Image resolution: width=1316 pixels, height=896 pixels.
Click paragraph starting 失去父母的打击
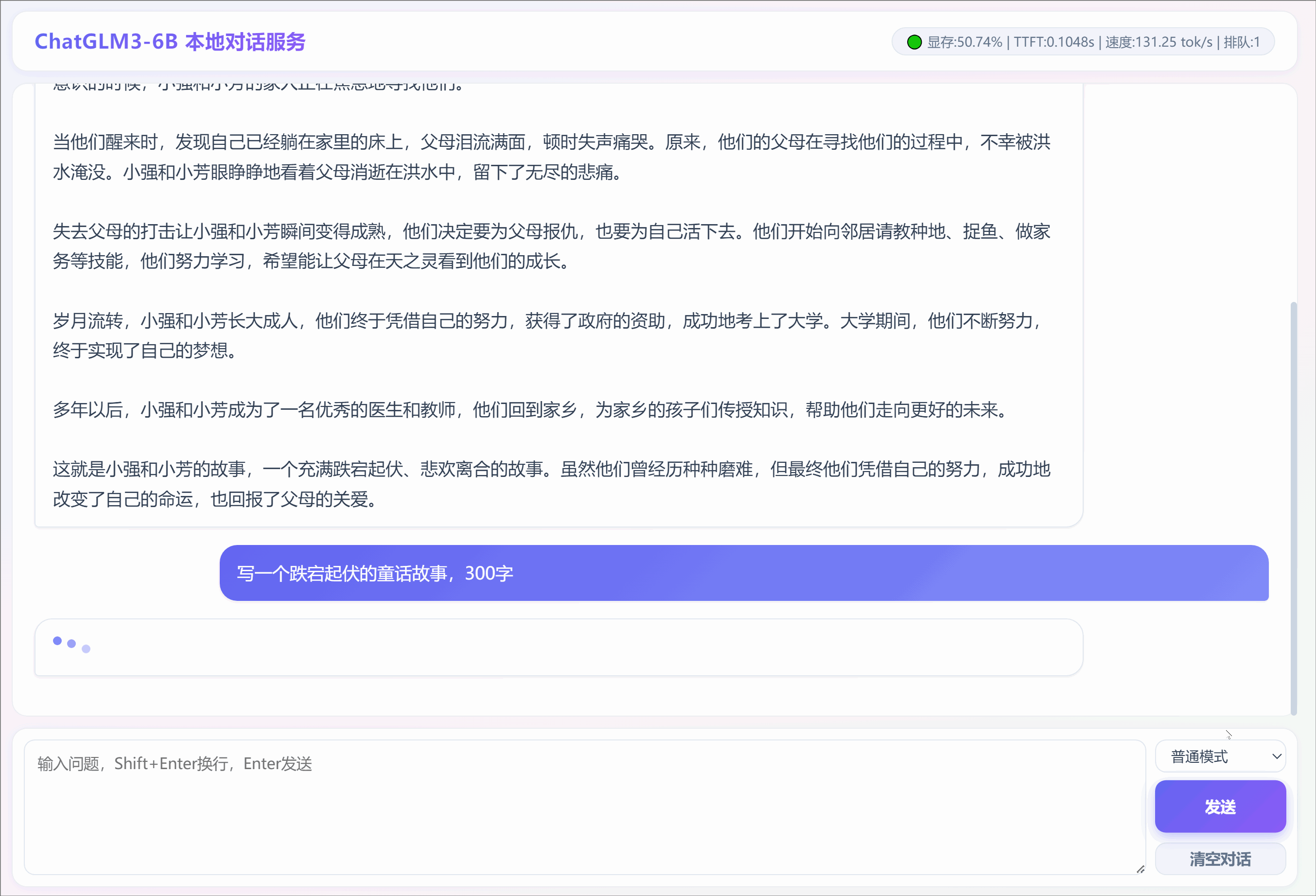coord(552,246)
